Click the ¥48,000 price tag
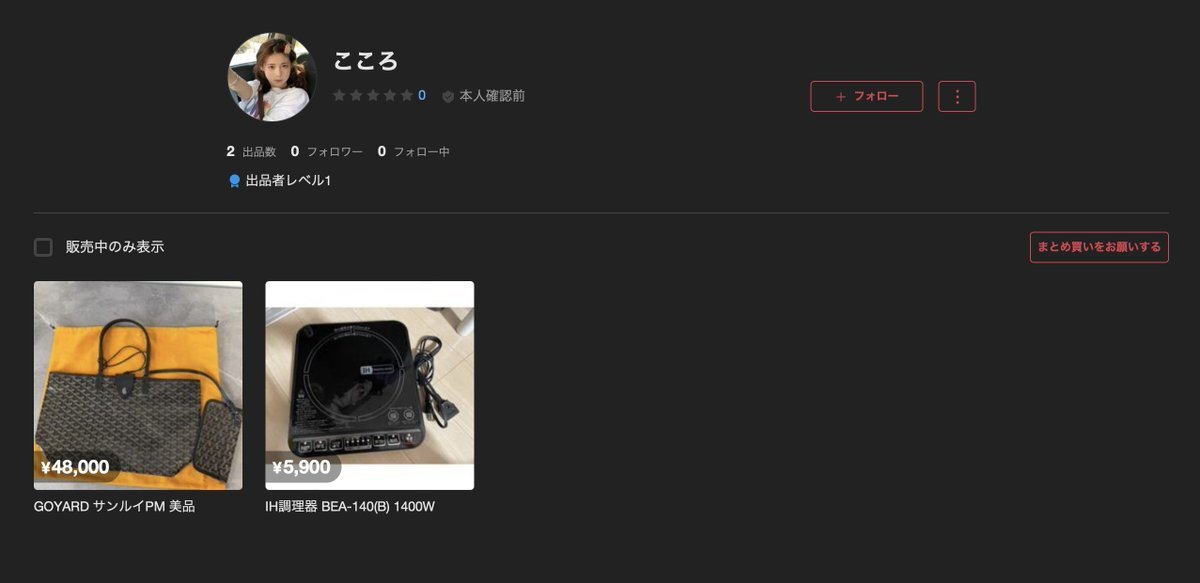1200x583 pixels. (76, 467)
